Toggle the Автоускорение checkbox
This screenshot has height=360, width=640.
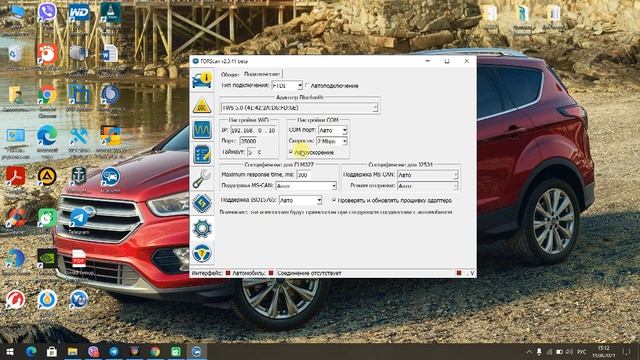pyautogui.click(x=291, y=152)
